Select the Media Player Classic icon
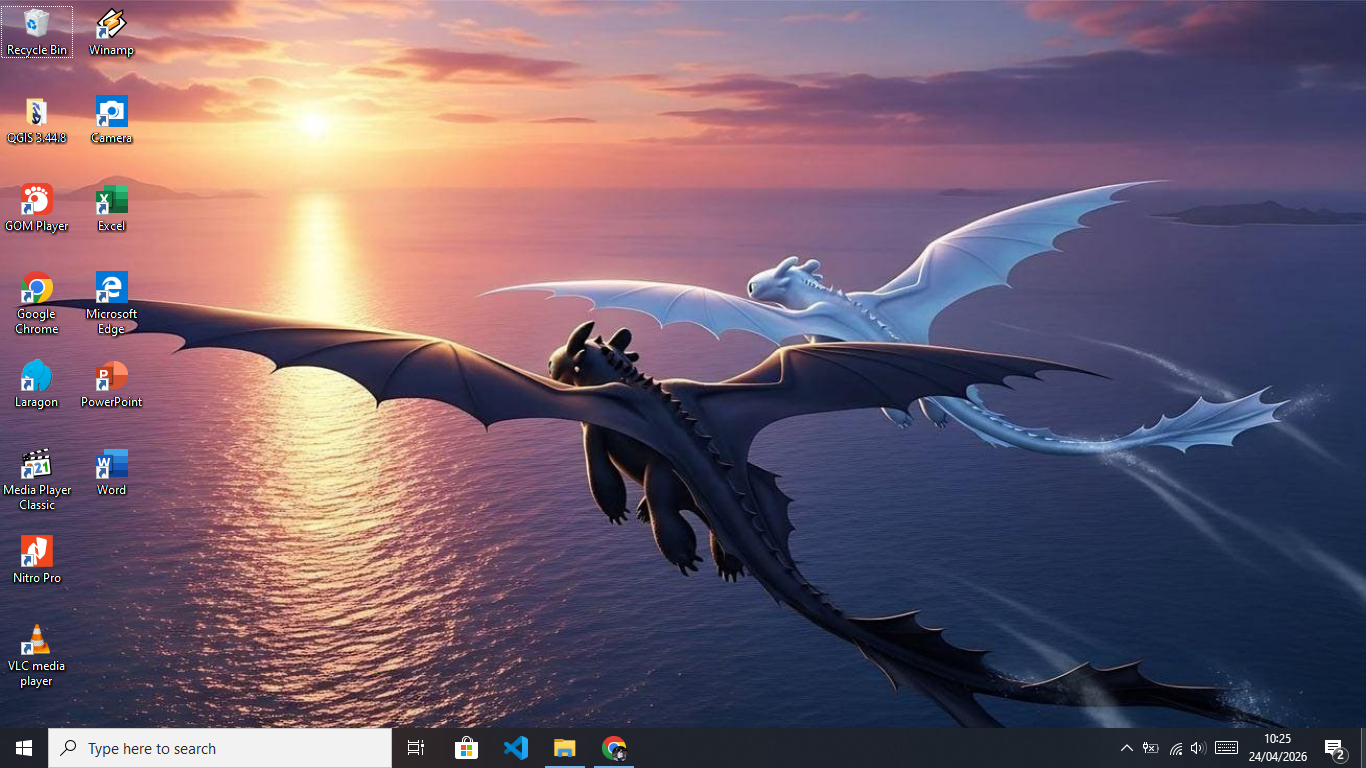Screen dimensions: 1366x768 [x=37, y=479]
